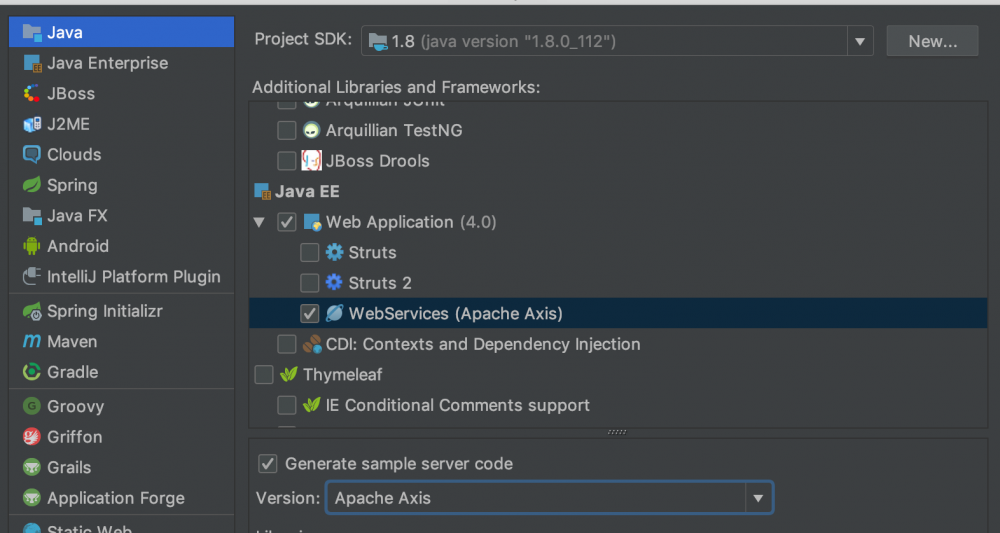Viewport: 1000px width, 533px height.
Task: Select the Griffon project type
Action: 122,437
